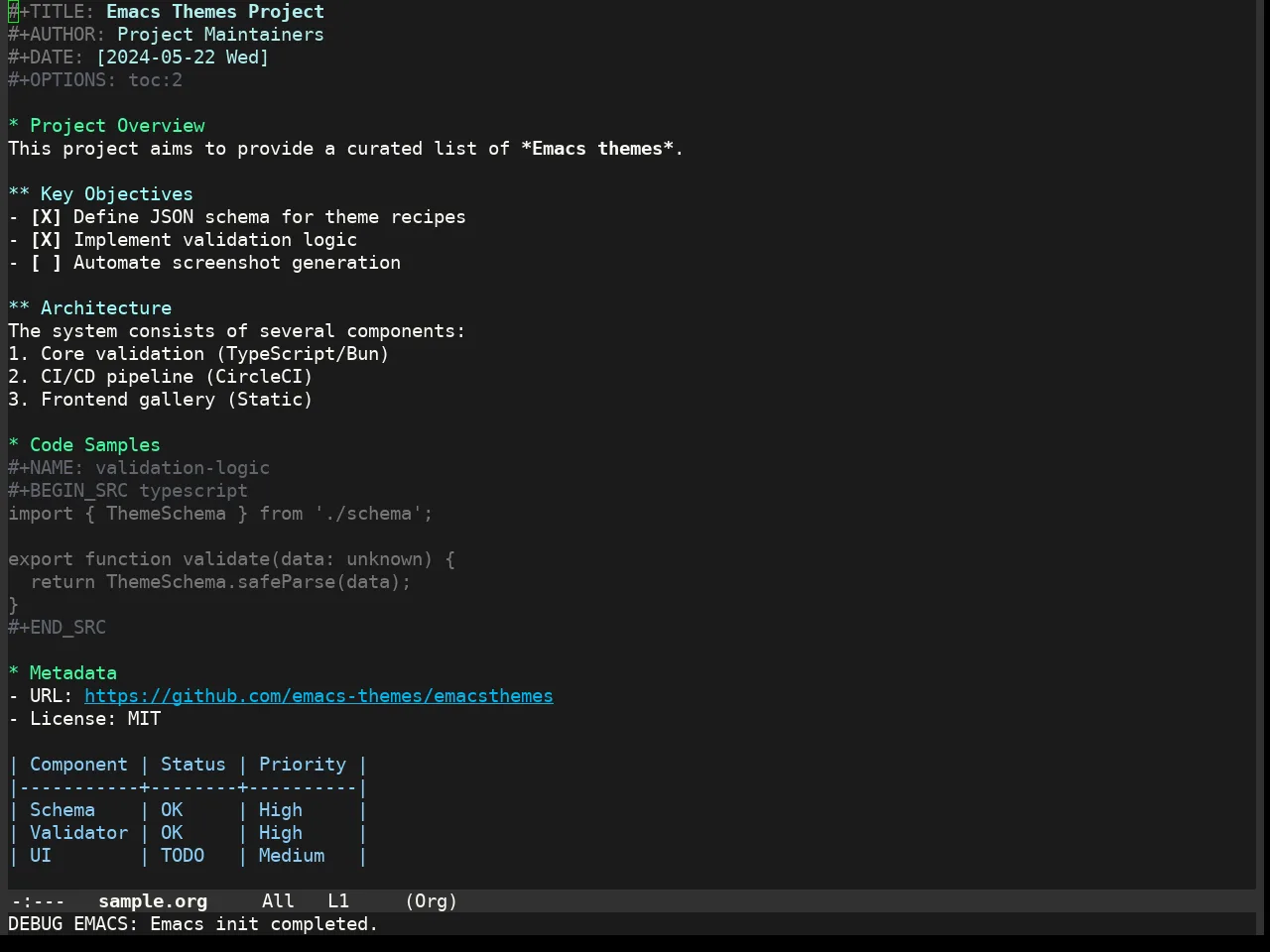
Task: Click the TODO status cell
Action: point(183,856)
